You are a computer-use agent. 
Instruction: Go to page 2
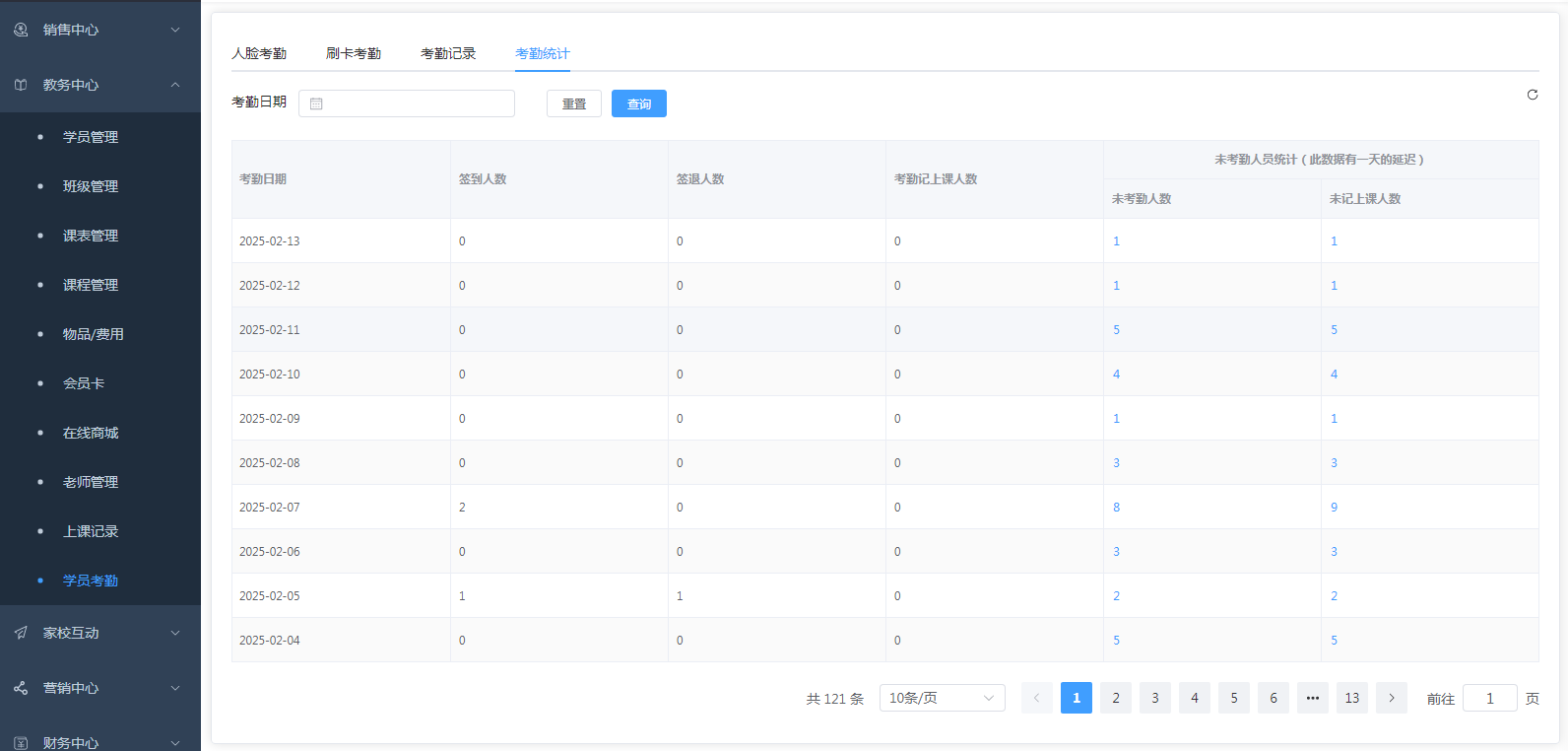click(x=1116, y=698)
